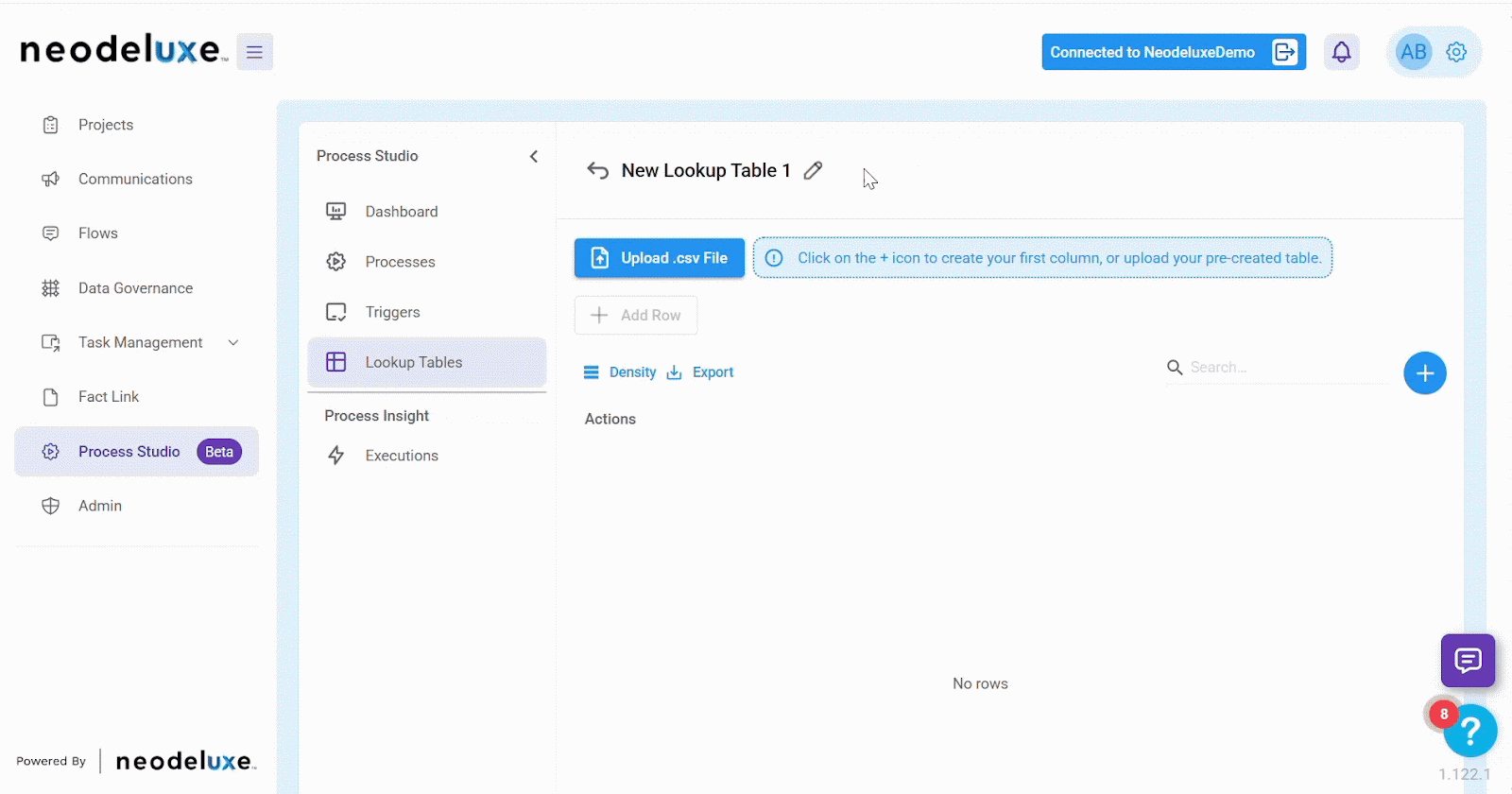This screenshot has width=1512, height=794.
Task: Click the disconnect icon in connection button
Action: [x=1285, y=52]
